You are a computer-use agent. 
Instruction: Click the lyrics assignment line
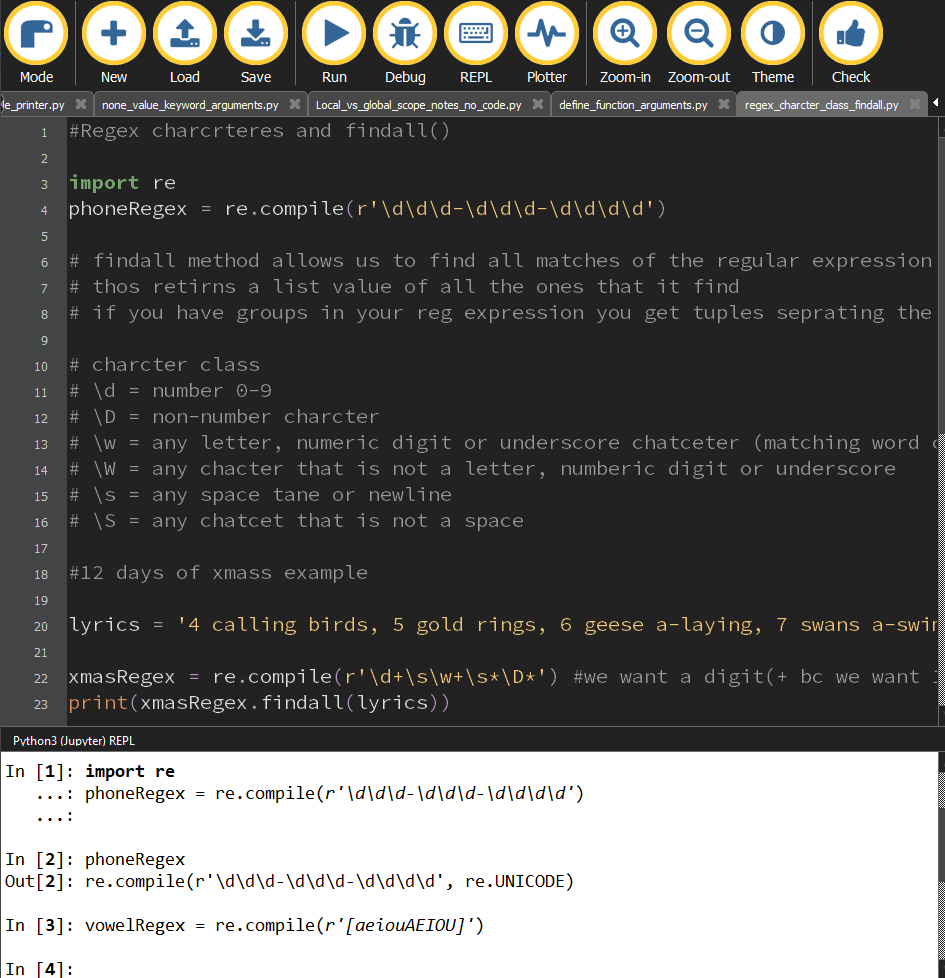[502, 625]
